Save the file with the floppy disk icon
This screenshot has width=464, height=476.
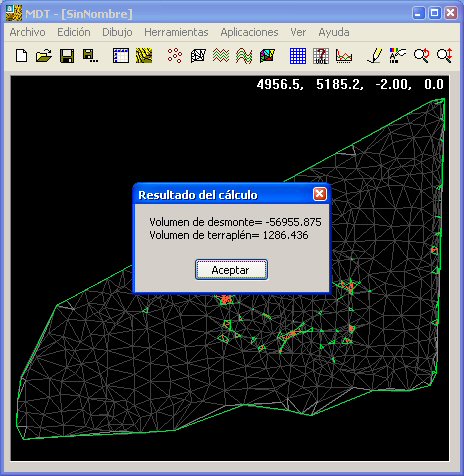pyautogui.click(x=67, y=56)
